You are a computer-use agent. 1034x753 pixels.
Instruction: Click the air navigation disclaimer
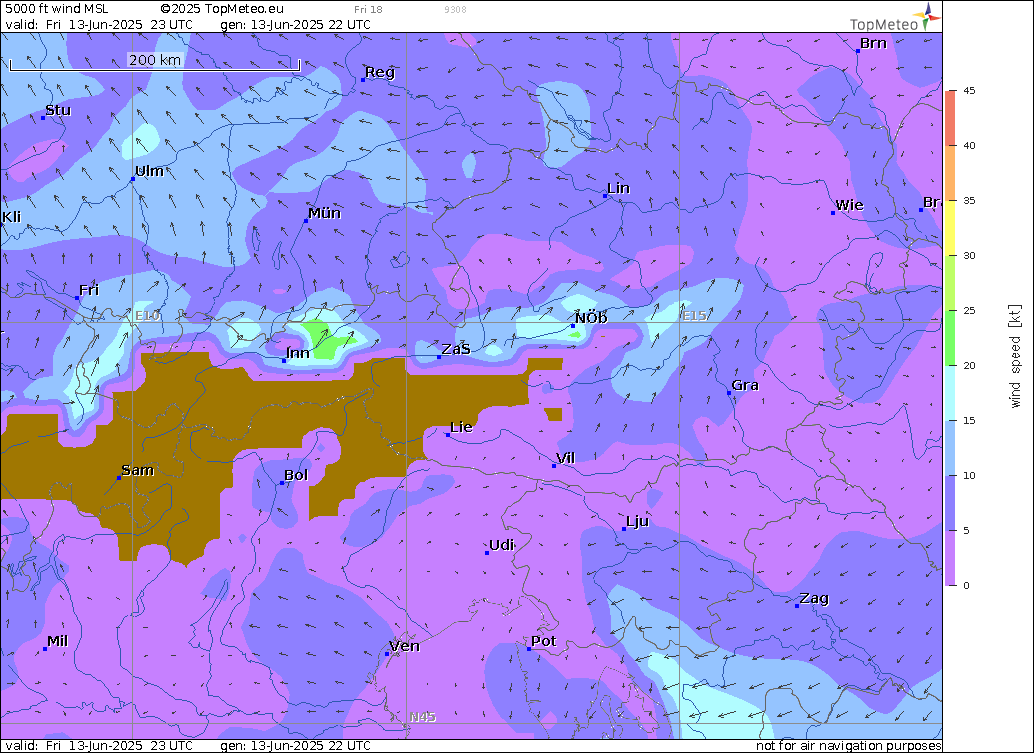coord(849,746)
